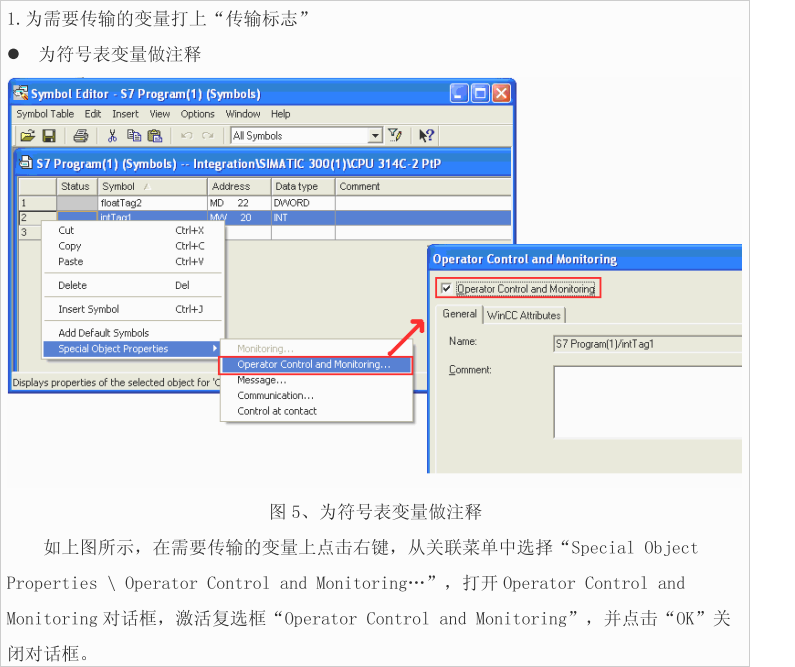795x667 pixels.
Task: Choose Delete from context menu
Action: 132,285
